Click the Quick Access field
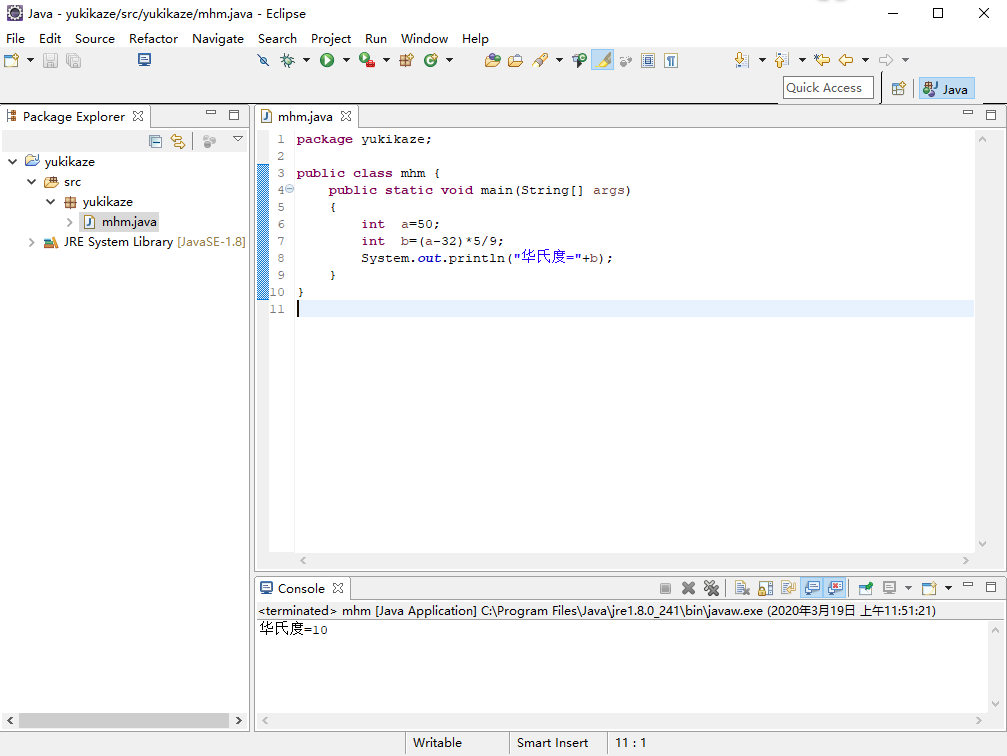 [828, 87]
